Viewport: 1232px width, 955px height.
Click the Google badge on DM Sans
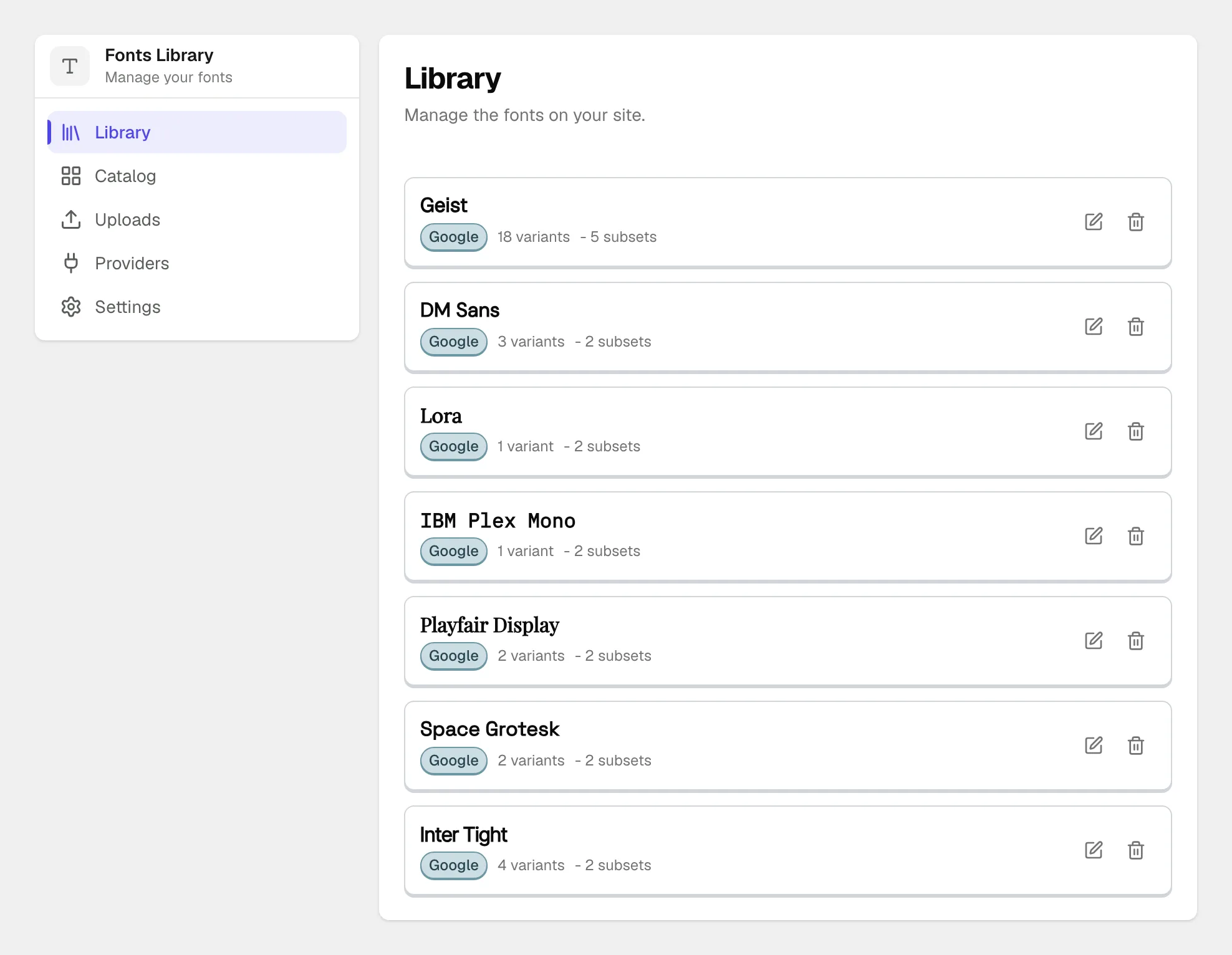coord(454,342)
